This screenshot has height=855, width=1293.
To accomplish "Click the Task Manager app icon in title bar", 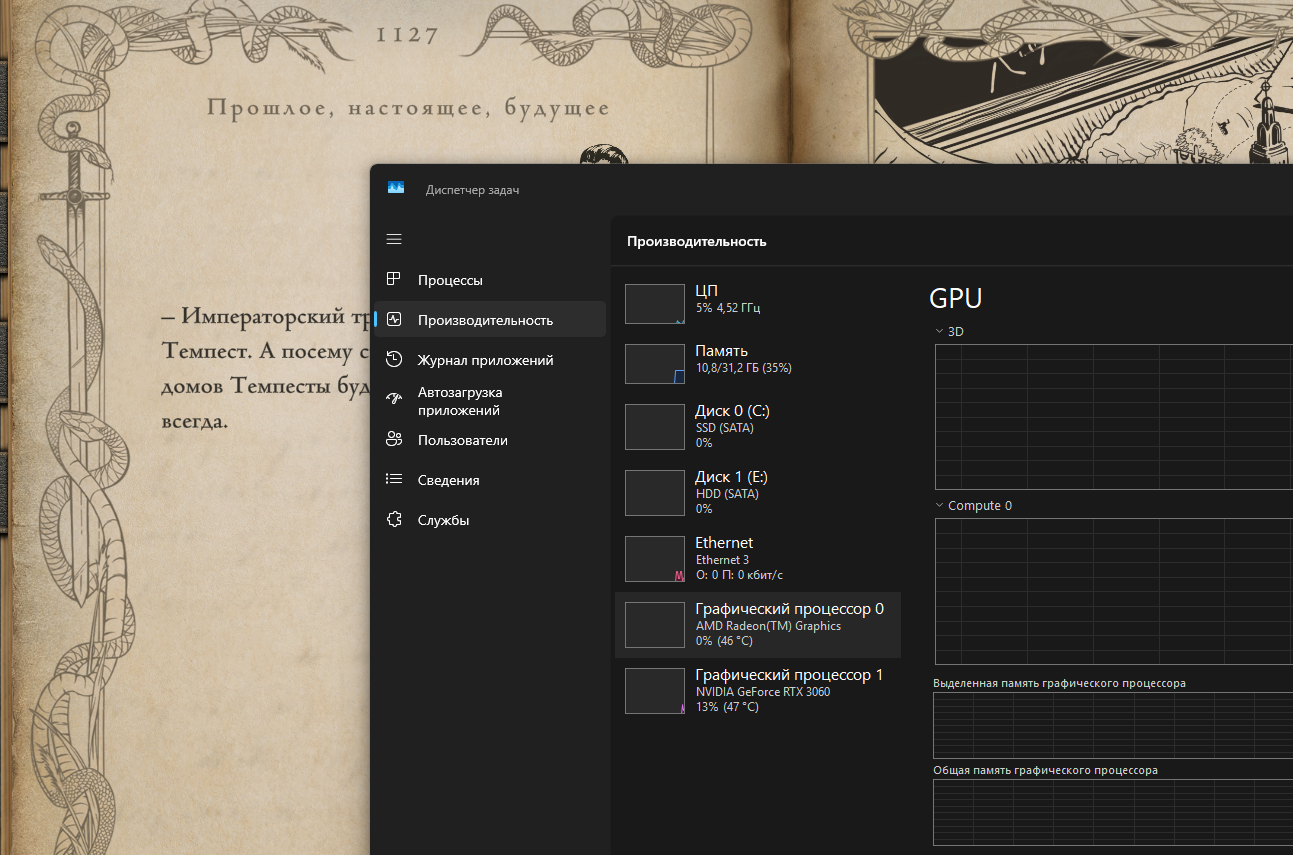I will [x=395, y=188].
